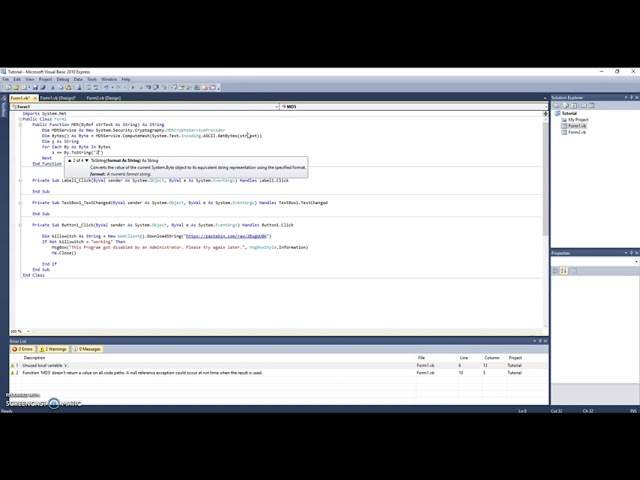Select Form2.vb in Solution Explorer

click(577, 132)
